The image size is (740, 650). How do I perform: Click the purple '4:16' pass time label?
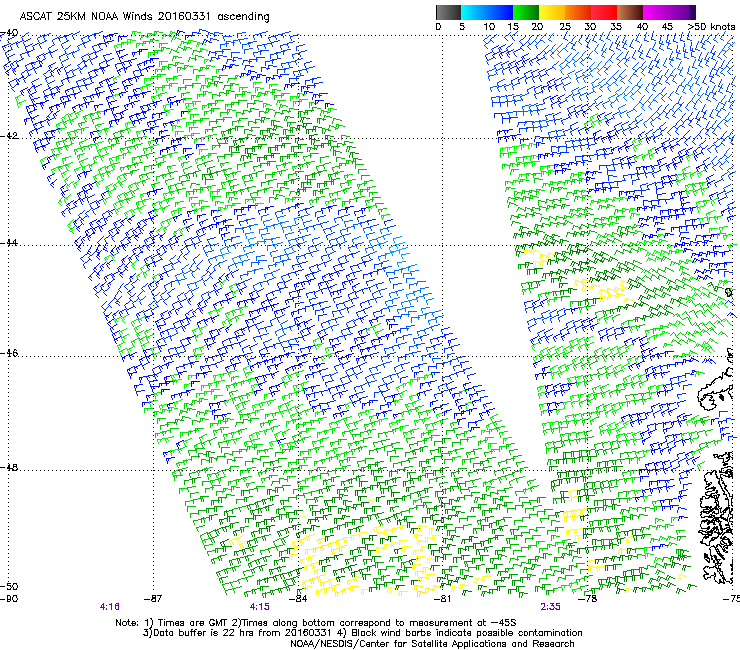click(109, 607)
